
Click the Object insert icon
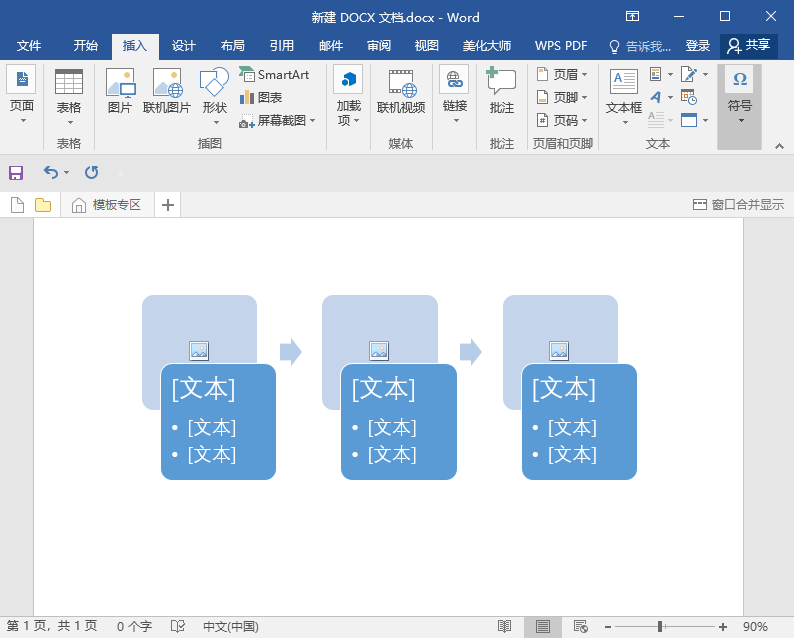coord(689,120)
